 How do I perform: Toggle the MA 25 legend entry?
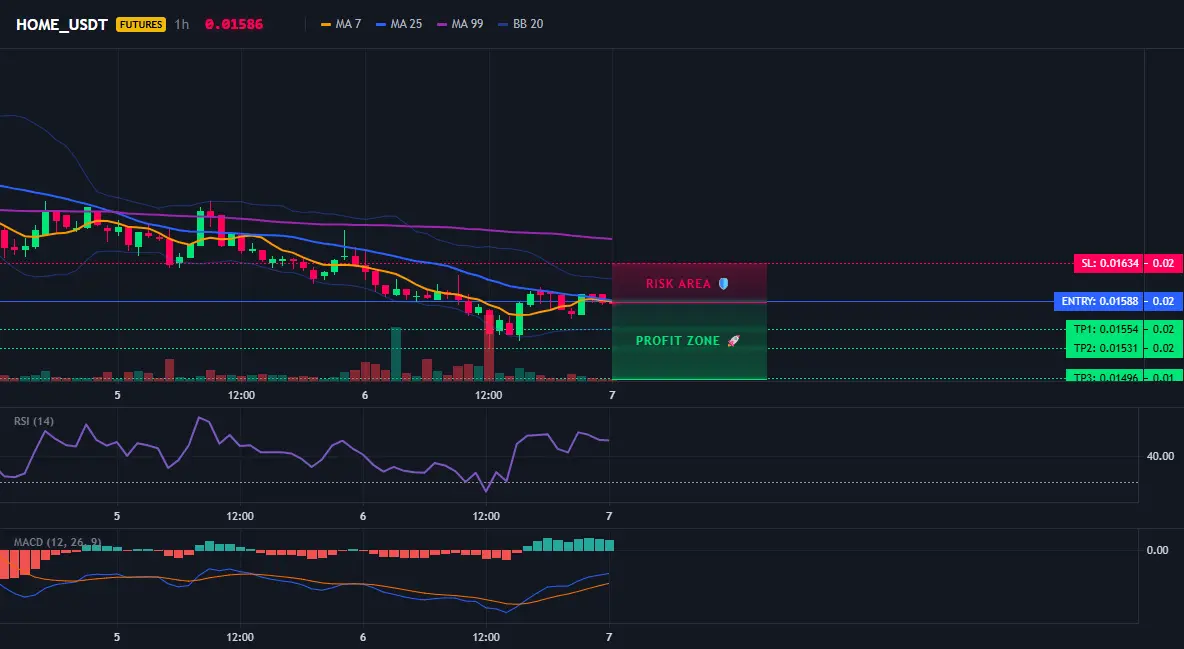[x=399, y=24]
